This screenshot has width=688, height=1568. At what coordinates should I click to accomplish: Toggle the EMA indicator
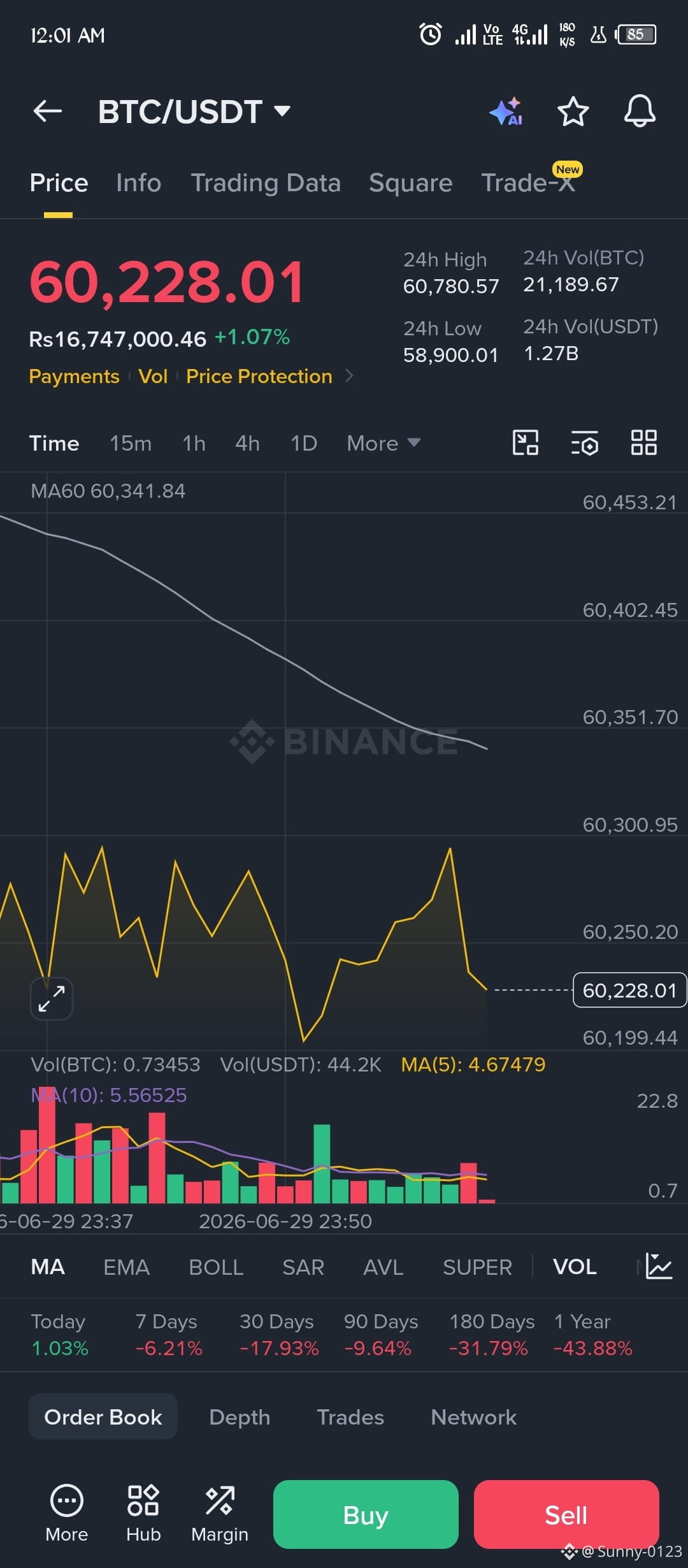click(127, 1267)
